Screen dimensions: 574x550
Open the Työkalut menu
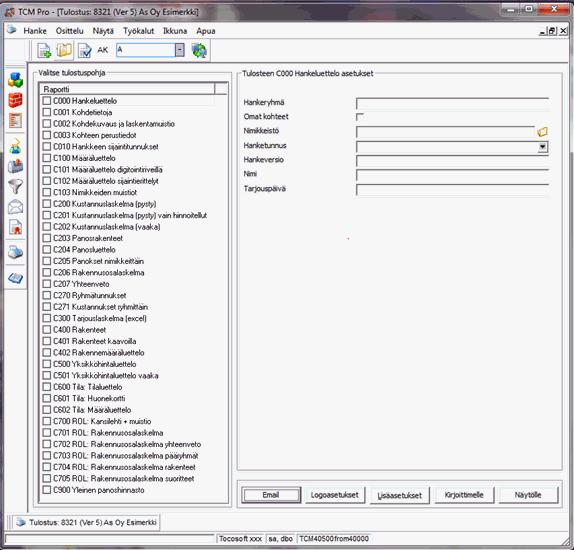138,31
